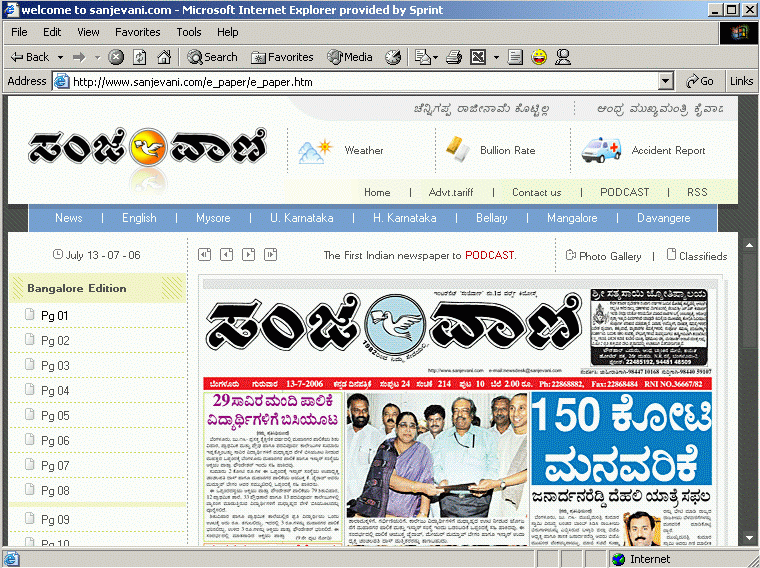
Task: Open the Favorites menu
Action: coord(138,32)
